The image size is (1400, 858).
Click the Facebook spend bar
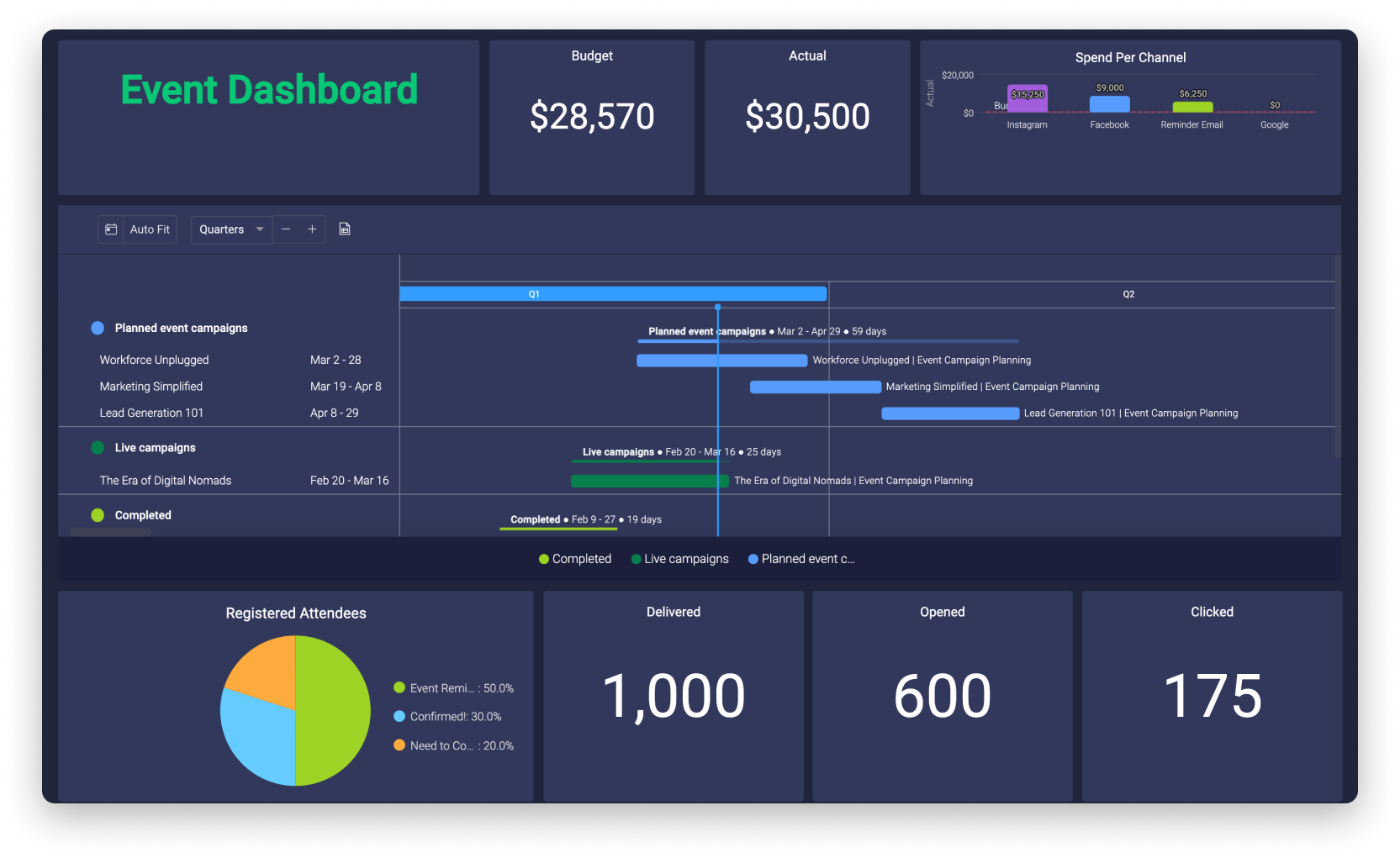coord(1110,104)
